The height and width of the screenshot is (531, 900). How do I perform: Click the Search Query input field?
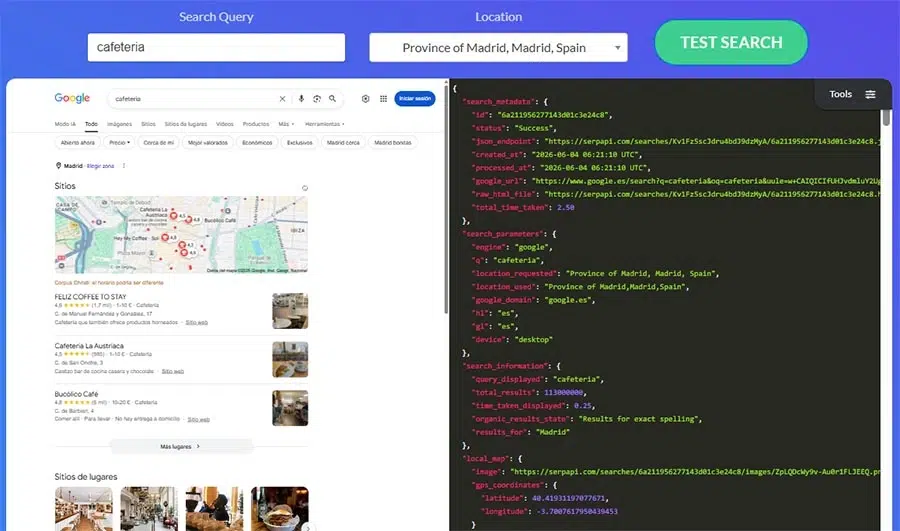(x=216, y=47)
